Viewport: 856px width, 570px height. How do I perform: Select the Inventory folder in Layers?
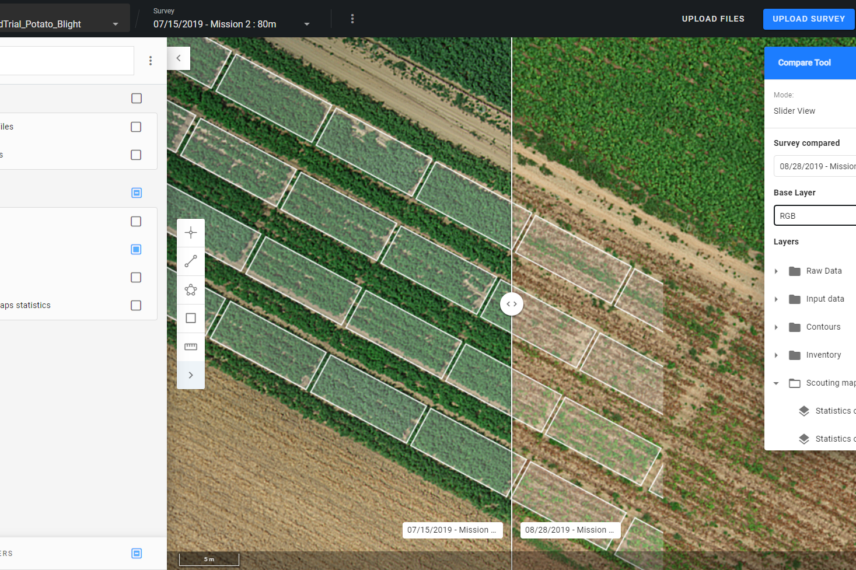pos(823,355)
